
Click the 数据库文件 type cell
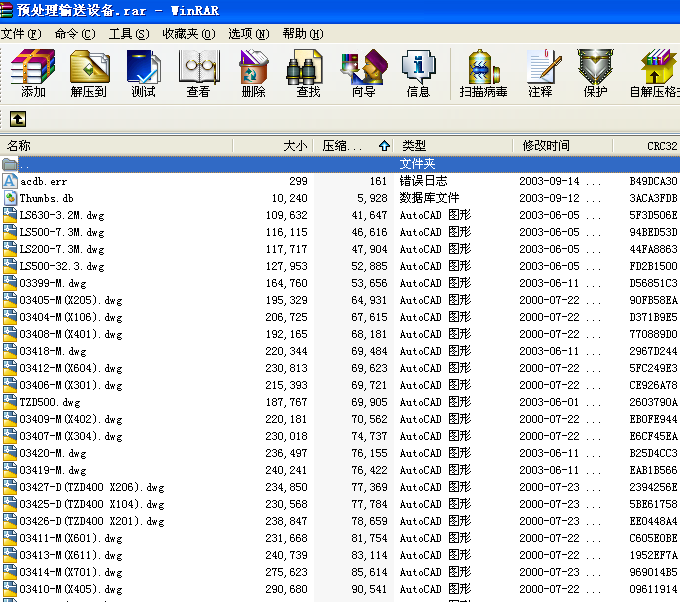tap(429, 198)
